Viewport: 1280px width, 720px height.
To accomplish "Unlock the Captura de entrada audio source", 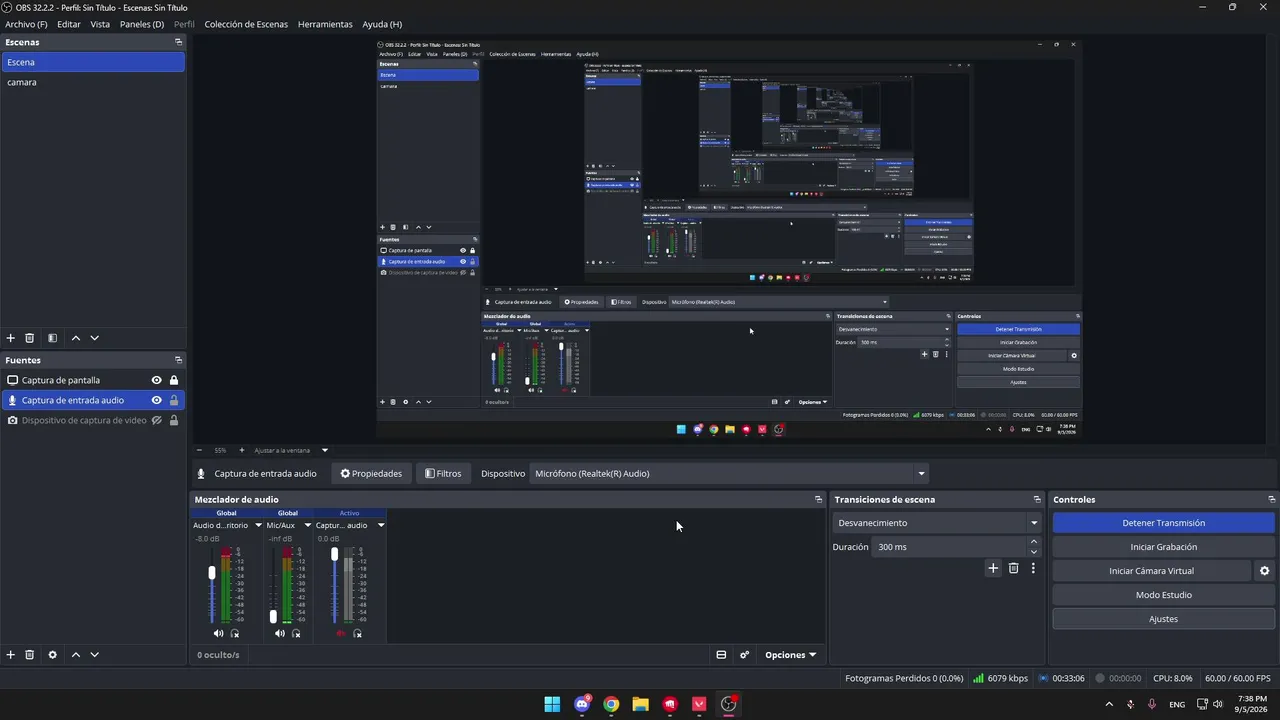I will tap(174, 400).
